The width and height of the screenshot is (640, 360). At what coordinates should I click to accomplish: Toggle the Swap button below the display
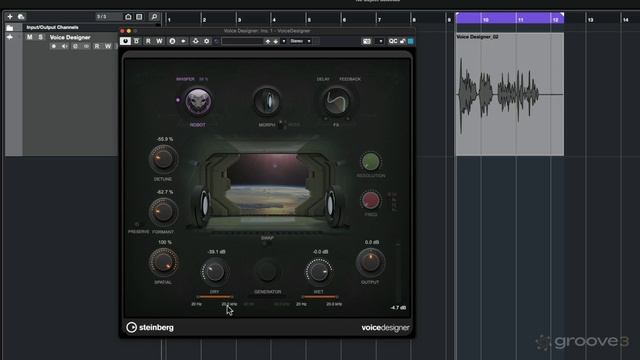[267, 243]
